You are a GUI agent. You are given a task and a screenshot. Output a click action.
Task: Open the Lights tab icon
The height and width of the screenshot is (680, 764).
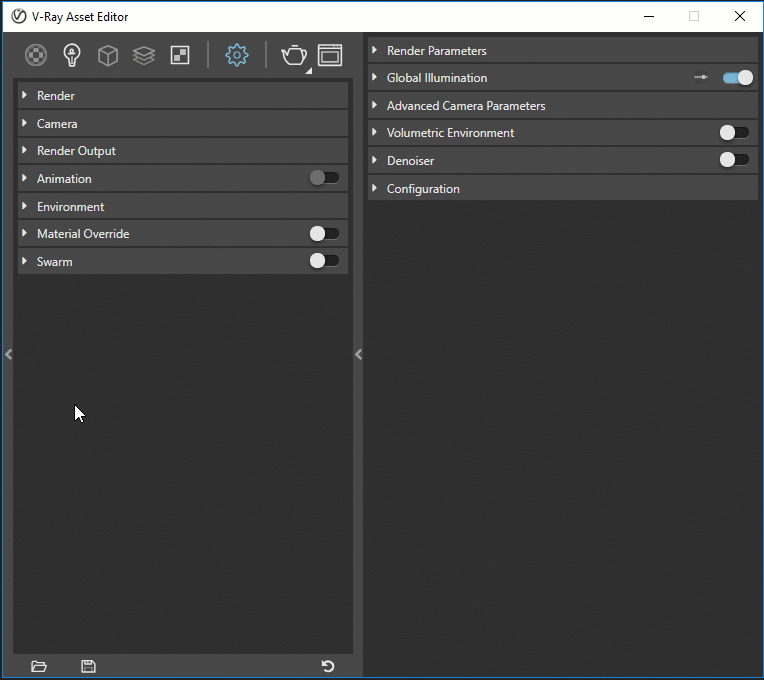72,55
